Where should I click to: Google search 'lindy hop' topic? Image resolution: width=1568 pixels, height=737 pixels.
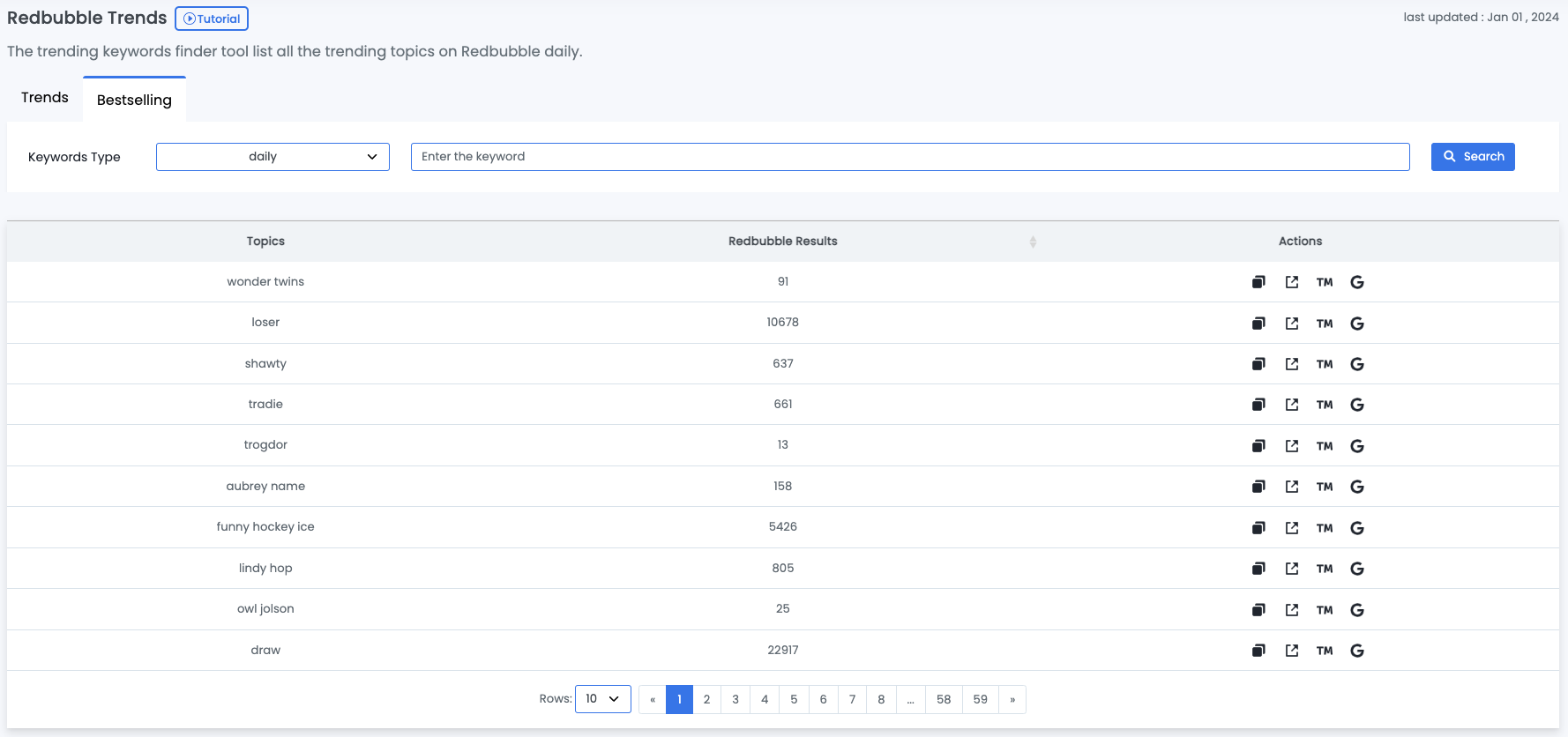tap(1357, 569)
